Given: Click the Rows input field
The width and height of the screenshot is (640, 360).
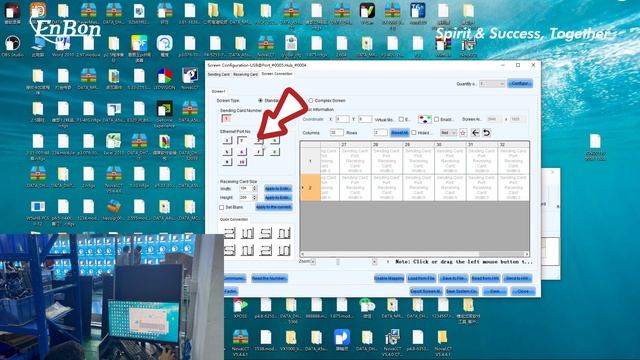Looking at the screenshot, I should [380, 133].
